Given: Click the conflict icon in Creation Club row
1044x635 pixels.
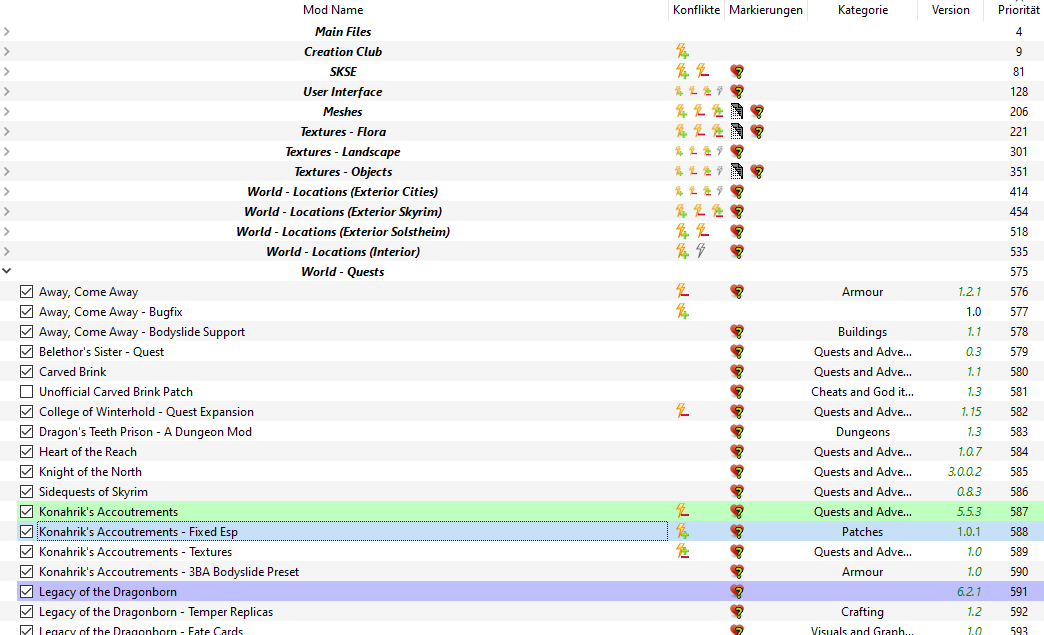Looking at the screenshot, I should [x=682, y=51].
